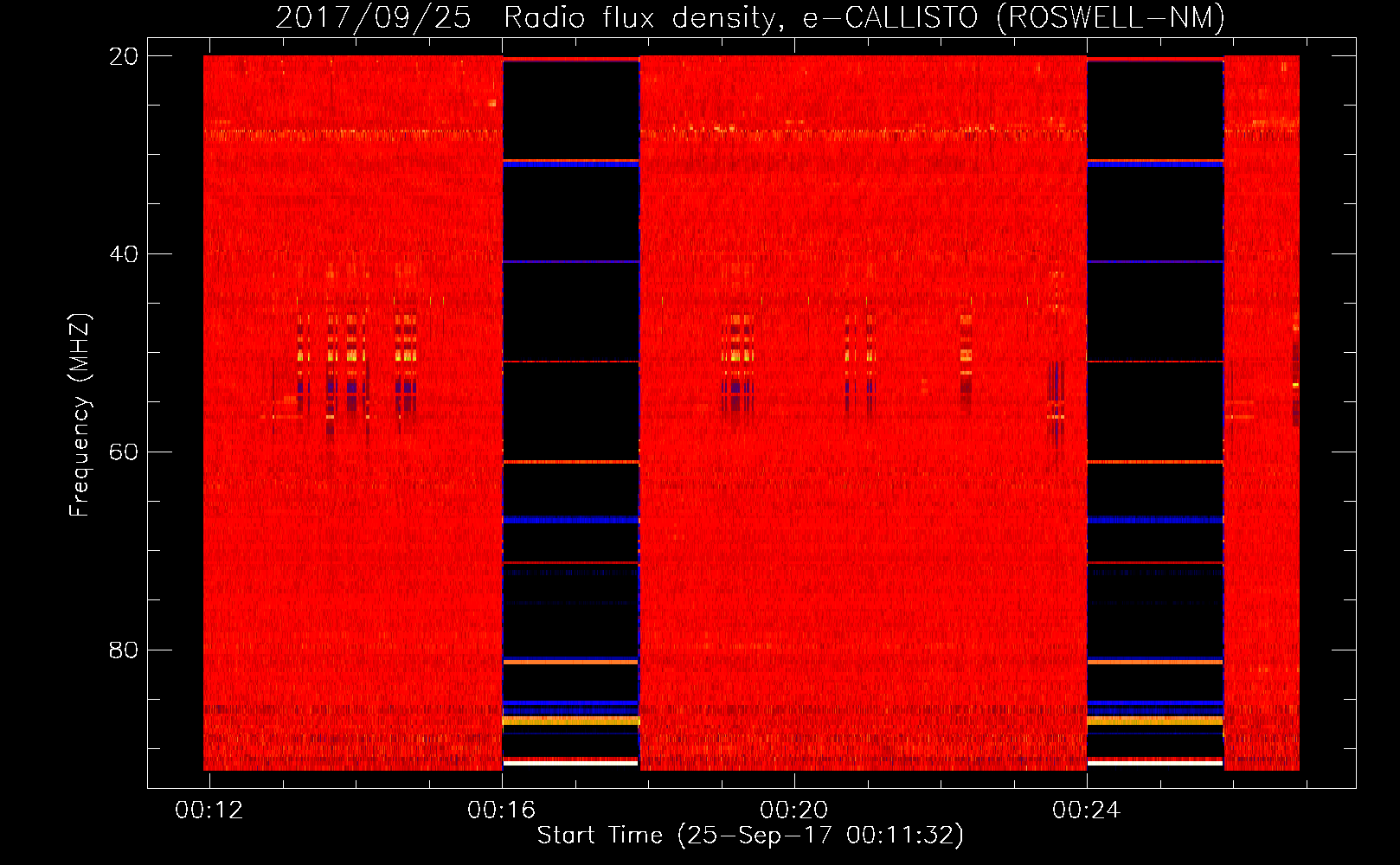Click the 40 frequency tick label
Screen dimensions: 1400x865
(124, 254)
